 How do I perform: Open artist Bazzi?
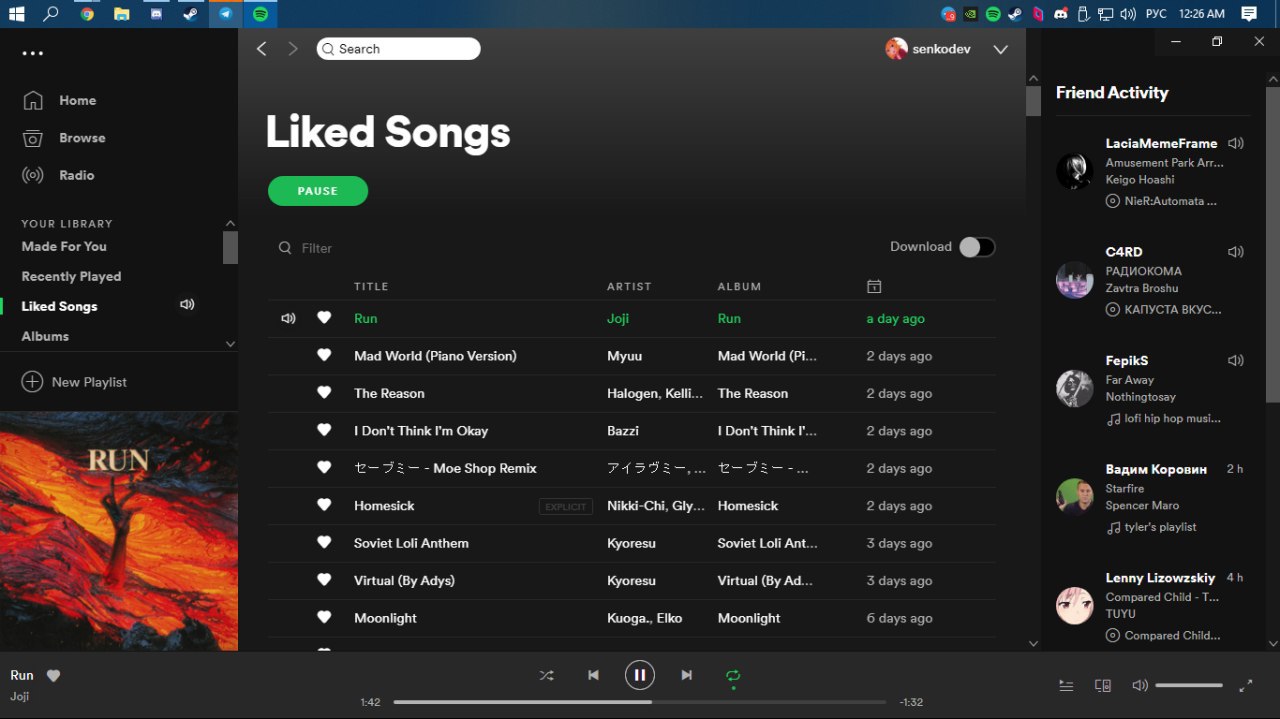click(x=623, y=431)
